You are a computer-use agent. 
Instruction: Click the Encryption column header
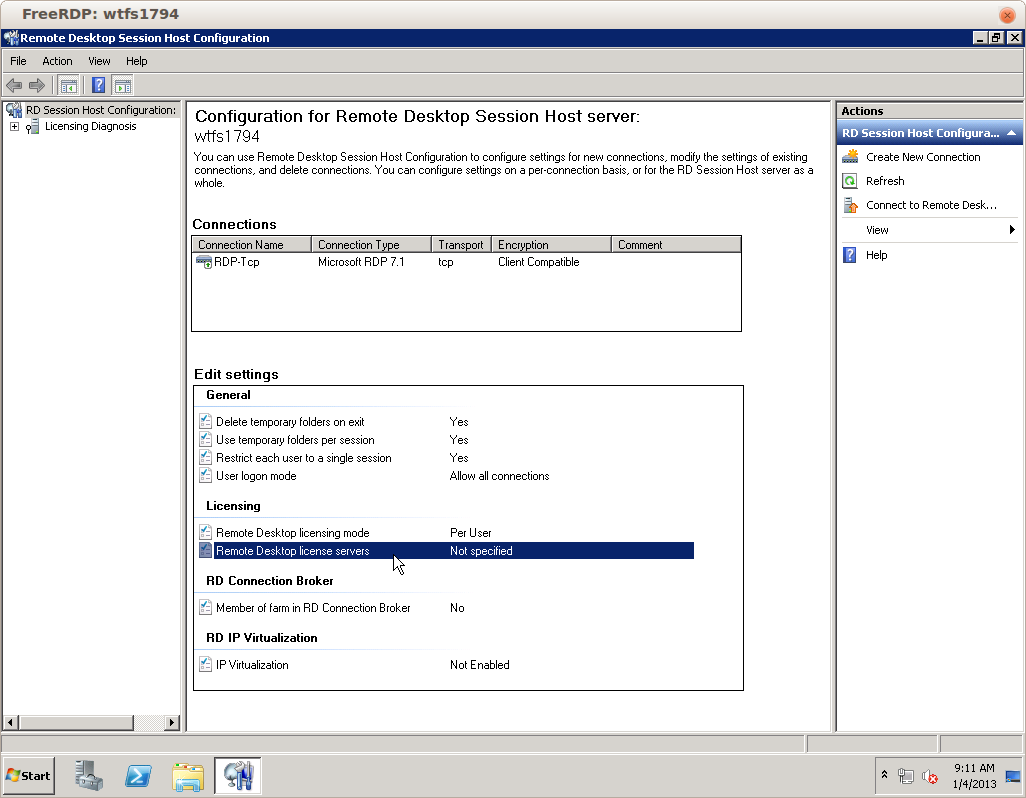(552, 245)
